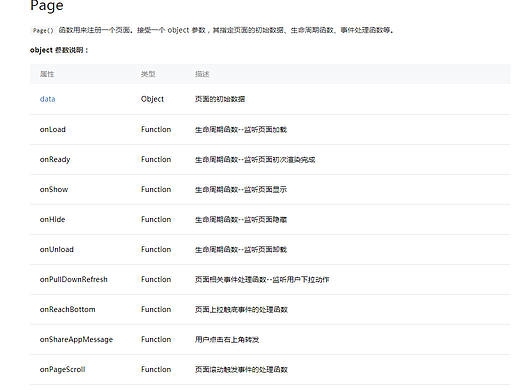This screenshot has width=520, height=390.
Task: Click the 描述 column header
Action: (x=202, y=74)
